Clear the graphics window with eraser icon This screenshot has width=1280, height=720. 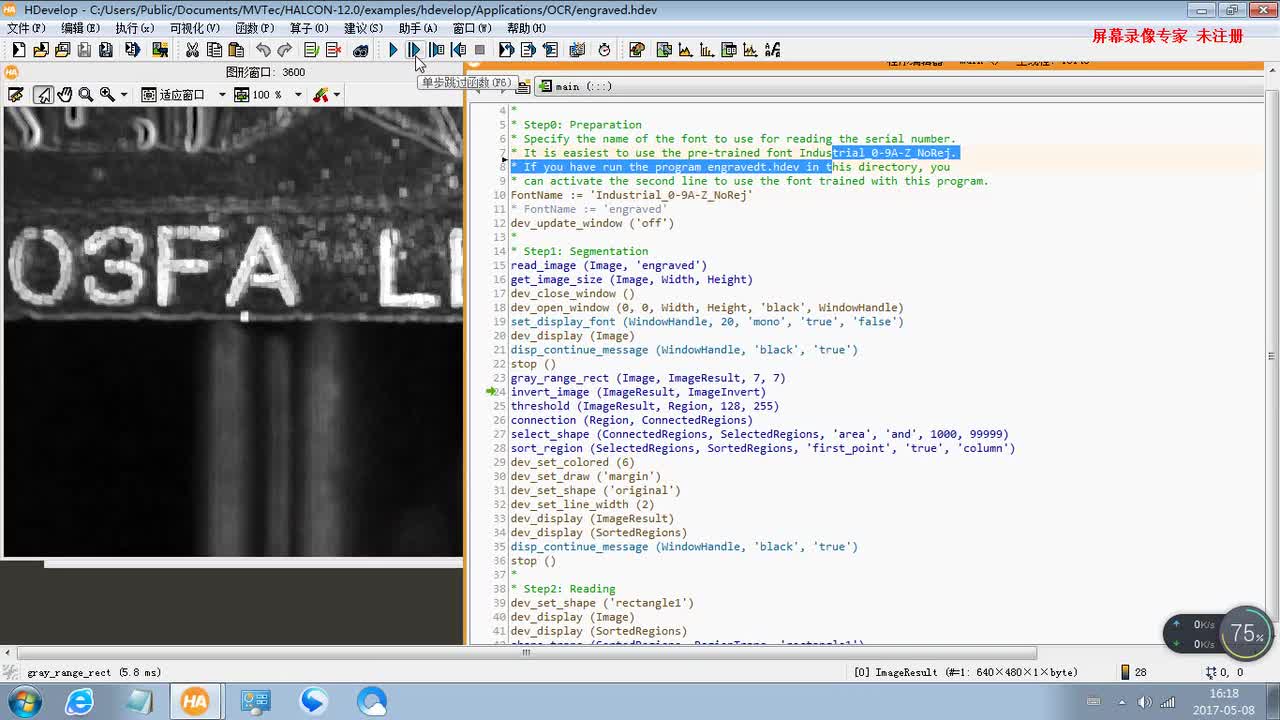pos(16,95)
